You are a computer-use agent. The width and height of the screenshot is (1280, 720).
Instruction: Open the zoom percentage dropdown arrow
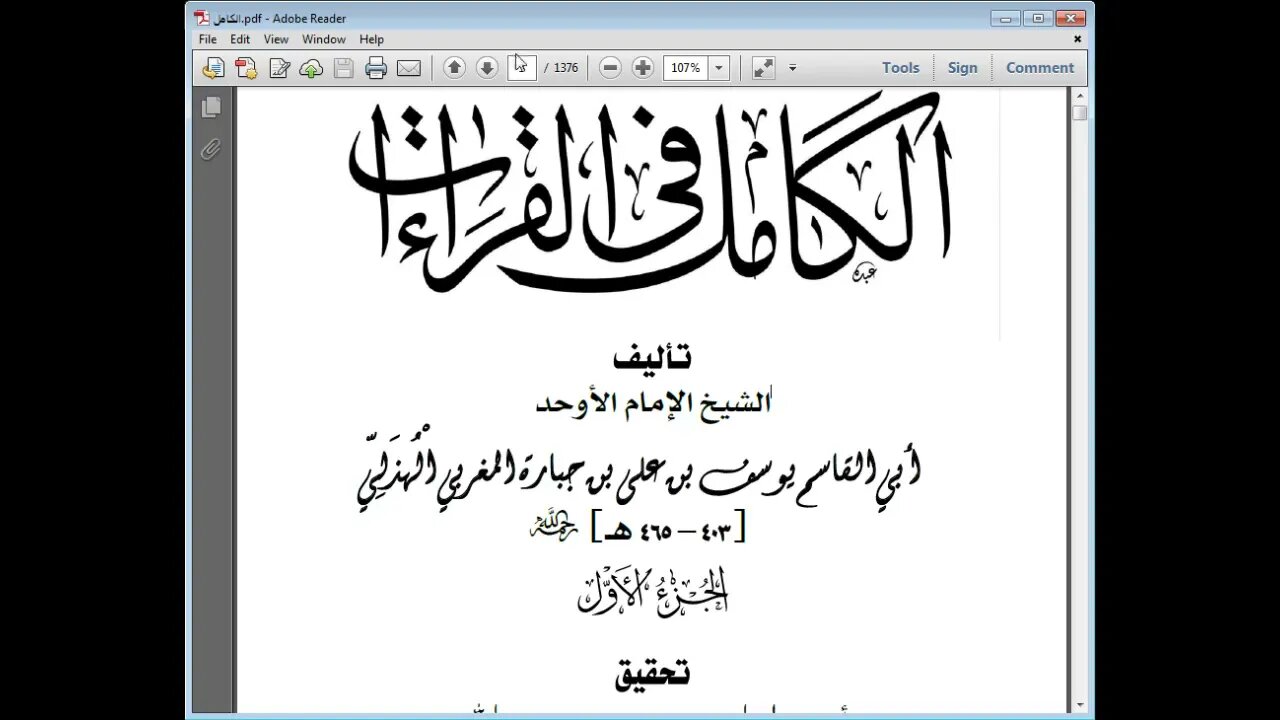pos(719,68)
